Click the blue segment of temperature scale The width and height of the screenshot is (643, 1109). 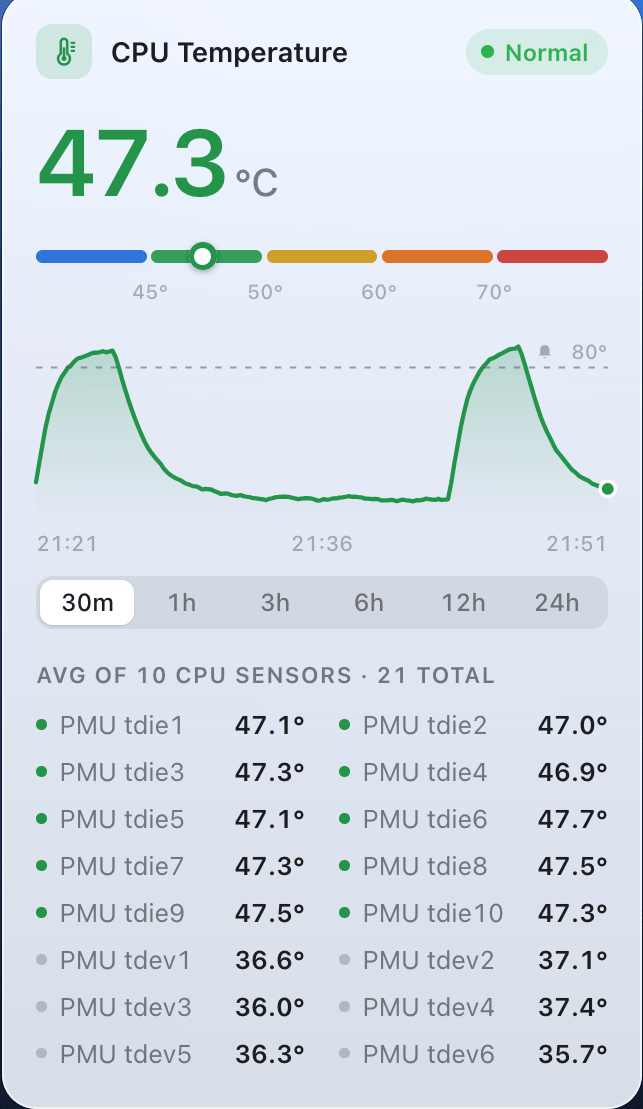[x=91, y=256]
